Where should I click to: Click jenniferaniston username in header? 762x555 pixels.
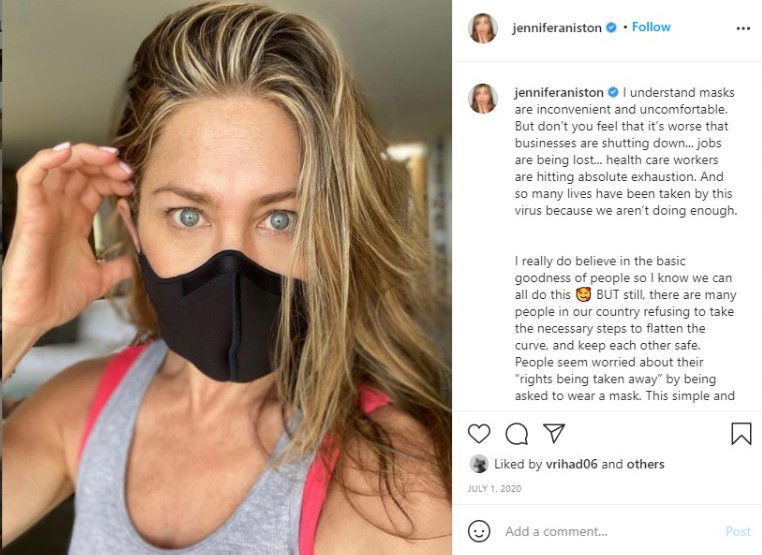tap(557, 28)
